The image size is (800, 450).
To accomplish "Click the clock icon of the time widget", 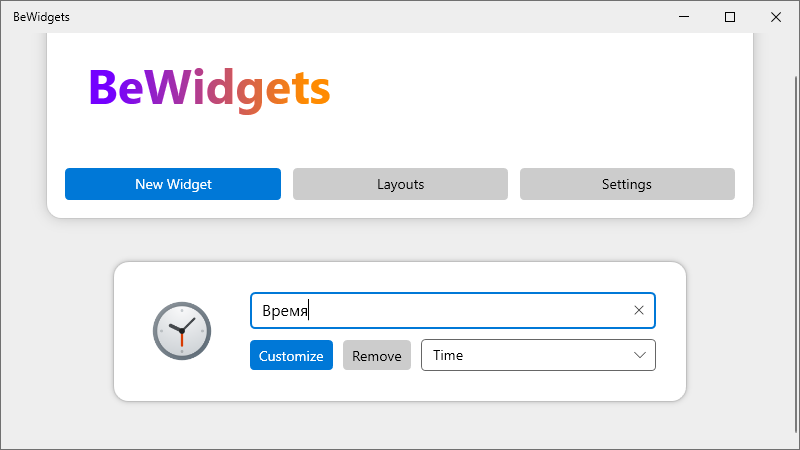I will [x=182, y=331].
